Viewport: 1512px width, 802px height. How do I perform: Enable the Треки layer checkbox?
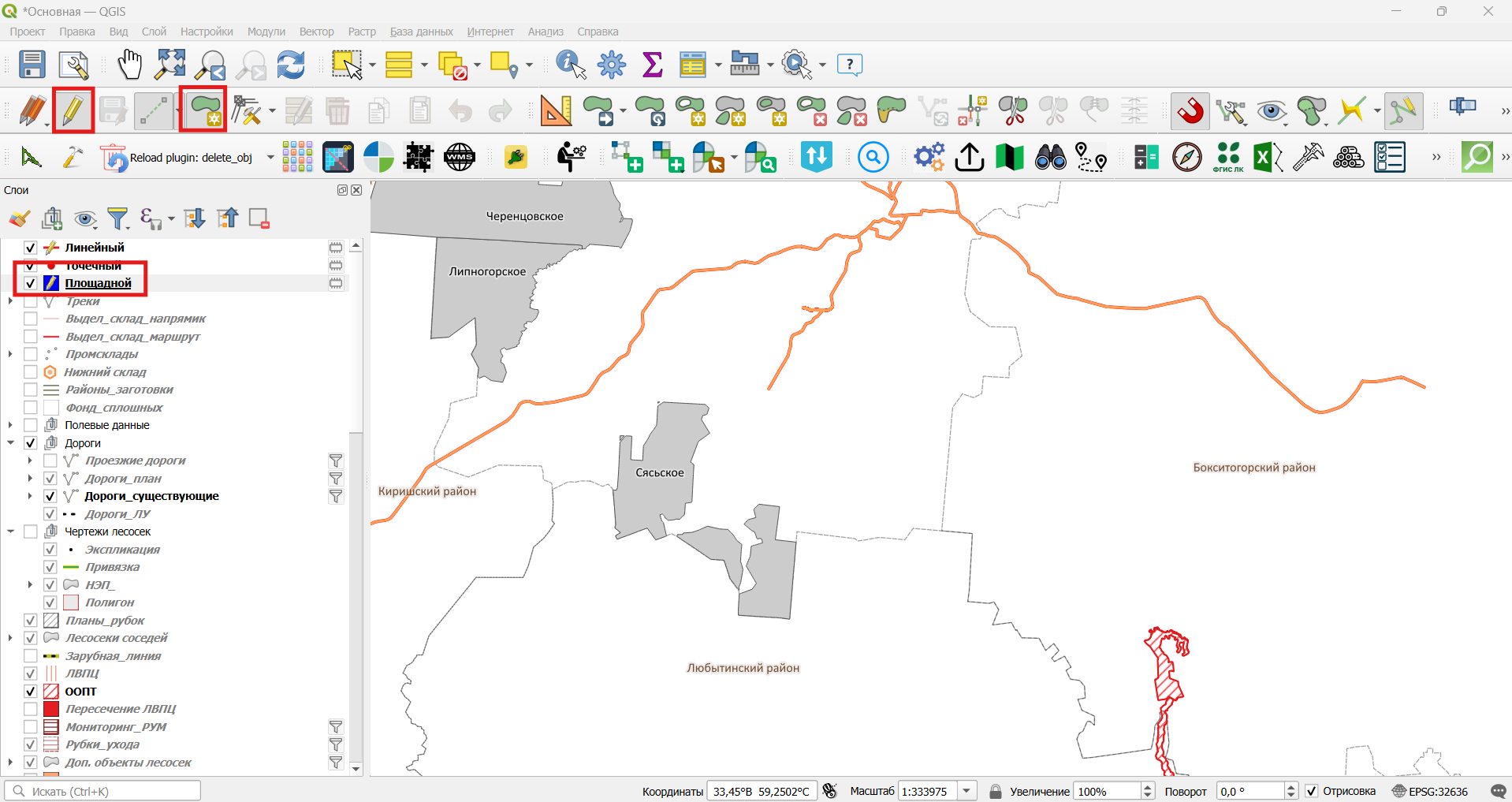point(31,301)
